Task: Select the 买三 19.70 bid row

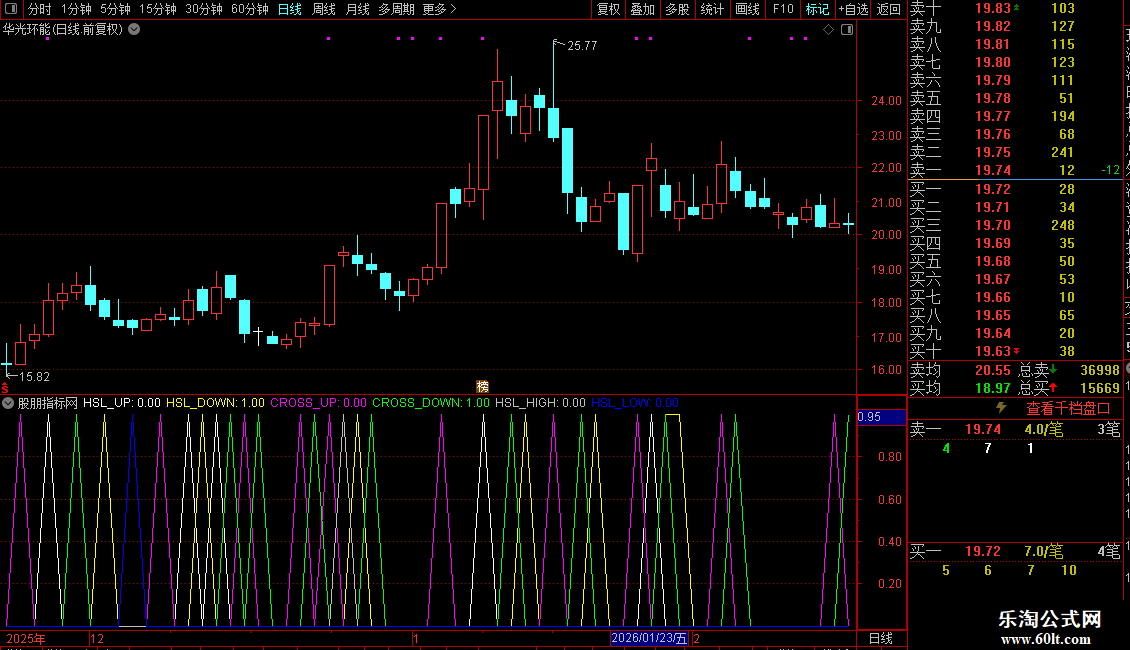Action: [1015, 225]
